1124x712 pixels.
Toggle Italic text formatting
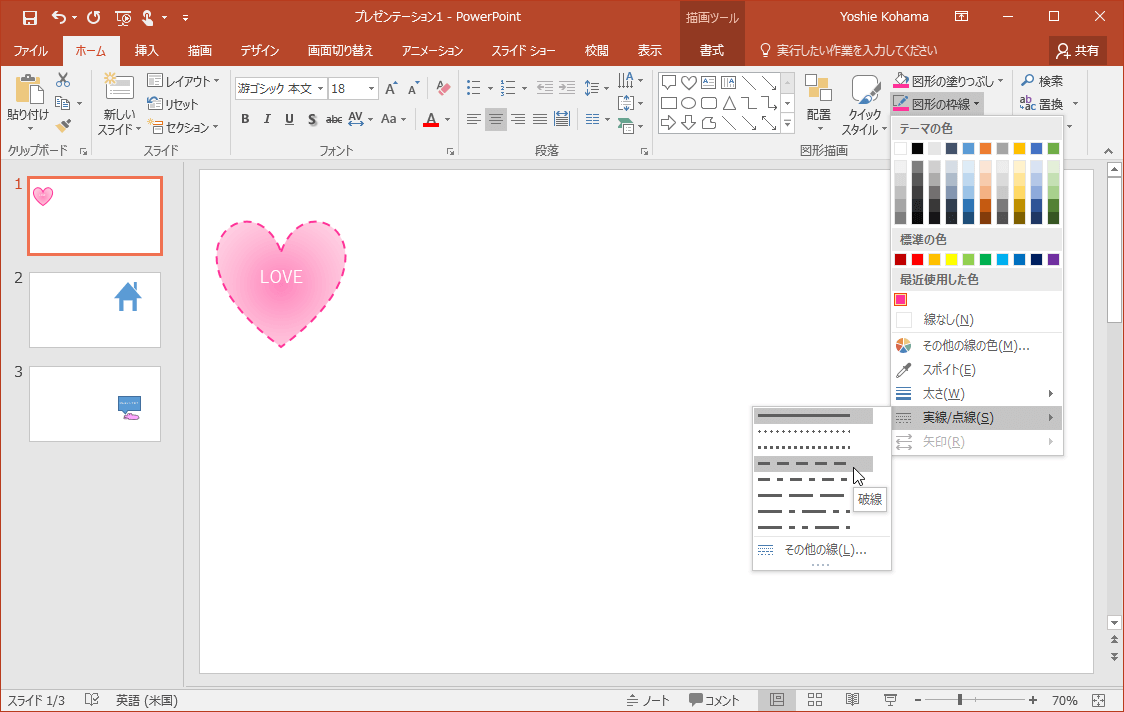pyautogui.click(x=267, y=120)
